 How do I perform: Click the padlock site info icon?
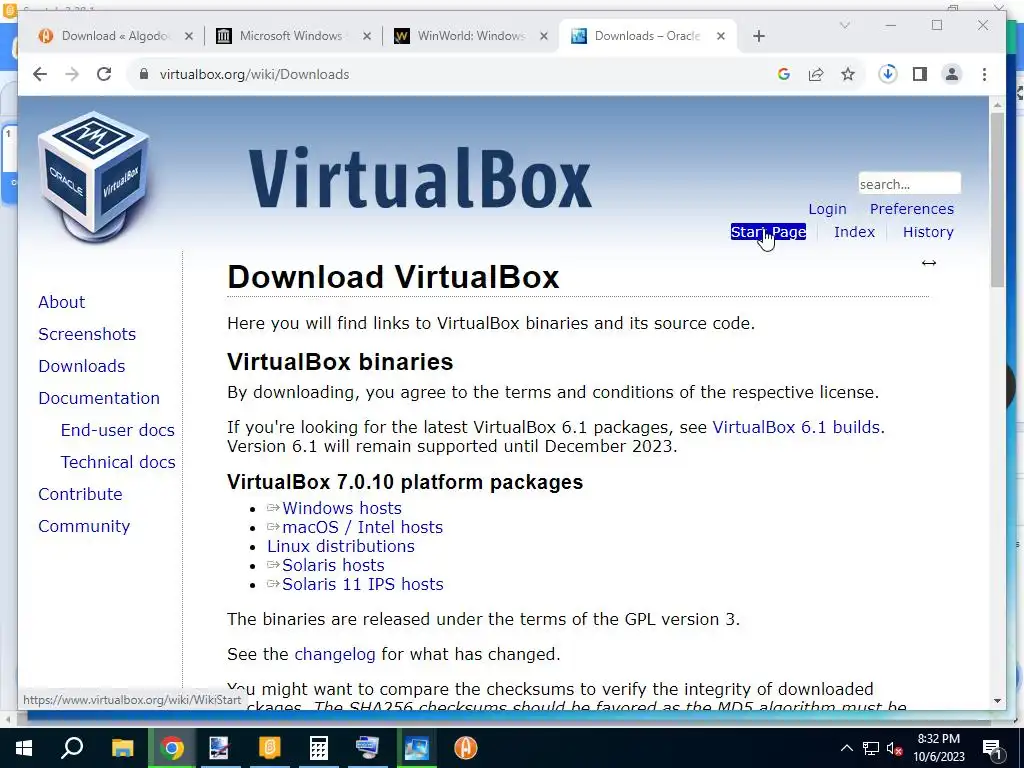[144, 74]
